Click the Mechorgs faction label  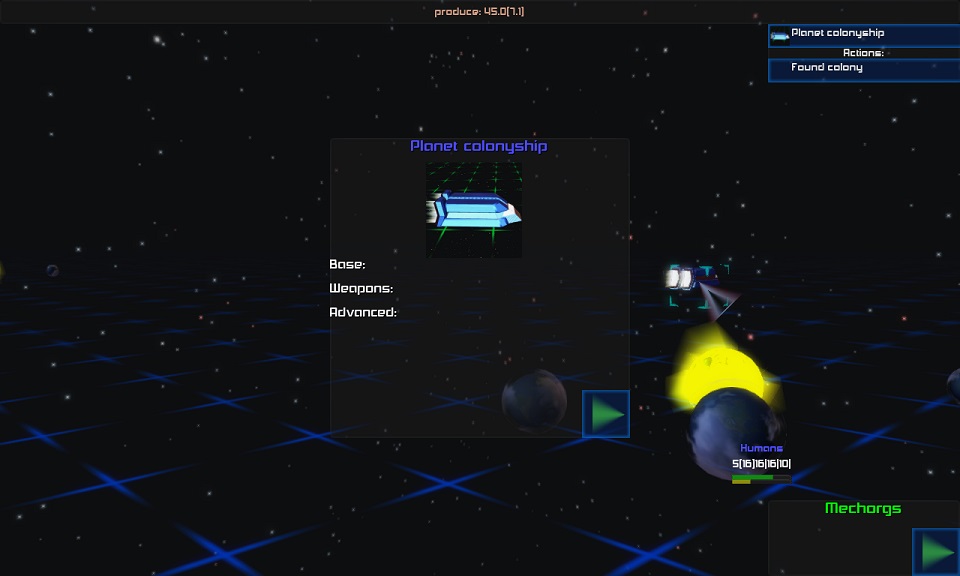point(862,508)
